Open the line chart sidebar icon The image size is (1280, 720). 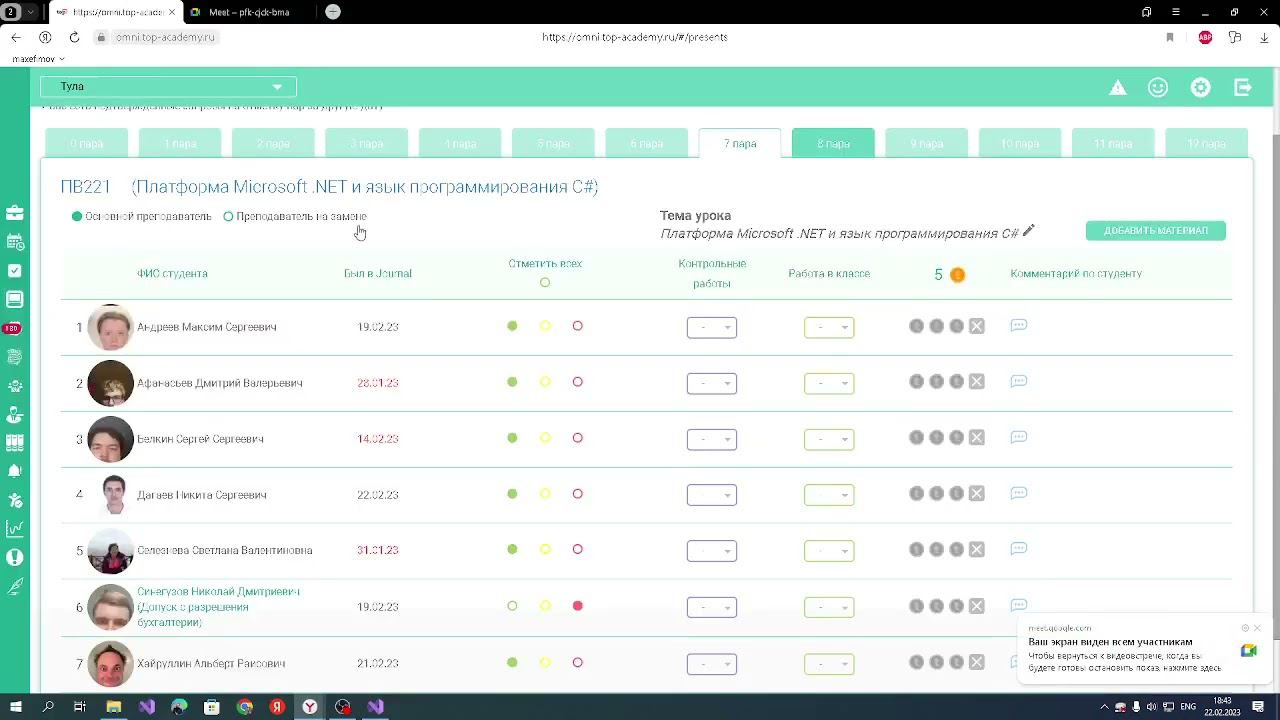pyautogui.click(x=15, y=529)
